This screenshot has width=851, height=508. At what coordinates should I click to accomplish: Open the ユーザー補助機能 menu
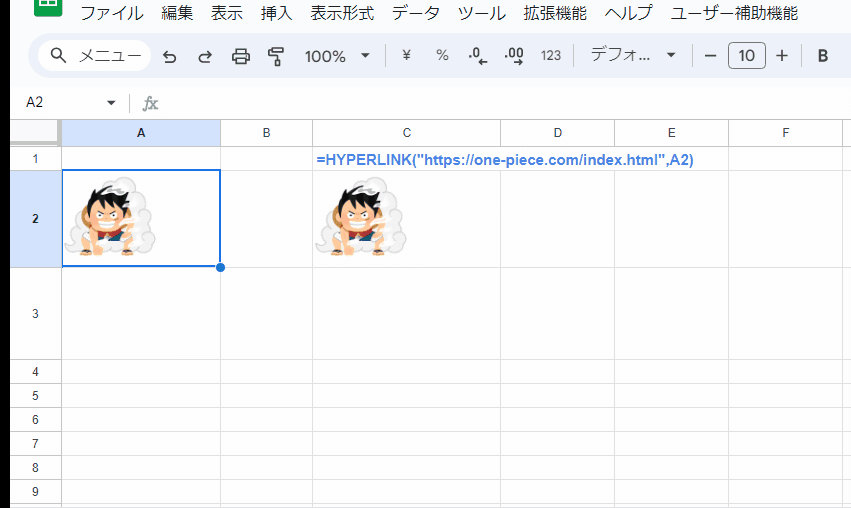(x=734, y=13)
